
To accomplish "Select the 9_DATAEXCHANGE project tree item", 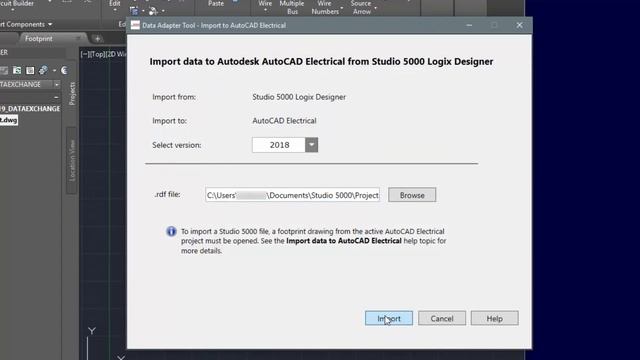I will pyautogui.click(x=30, y=109).
